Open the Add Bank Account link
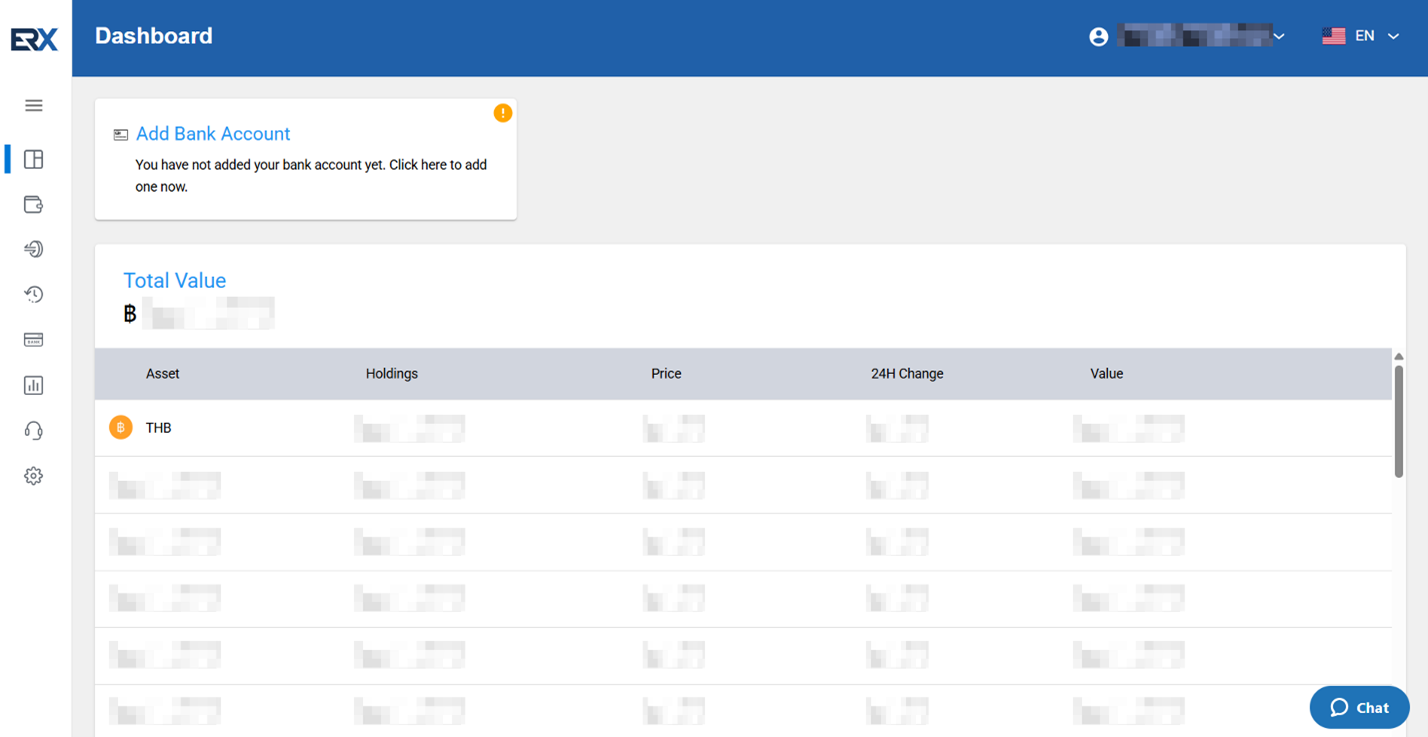This screenshot has width=1428, height=737. point(213,134)
